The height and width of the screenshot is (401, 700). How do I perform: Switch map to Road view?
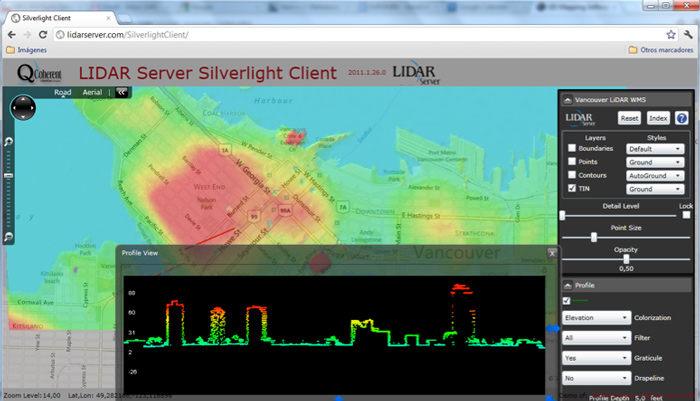click(x=63, y=91)
